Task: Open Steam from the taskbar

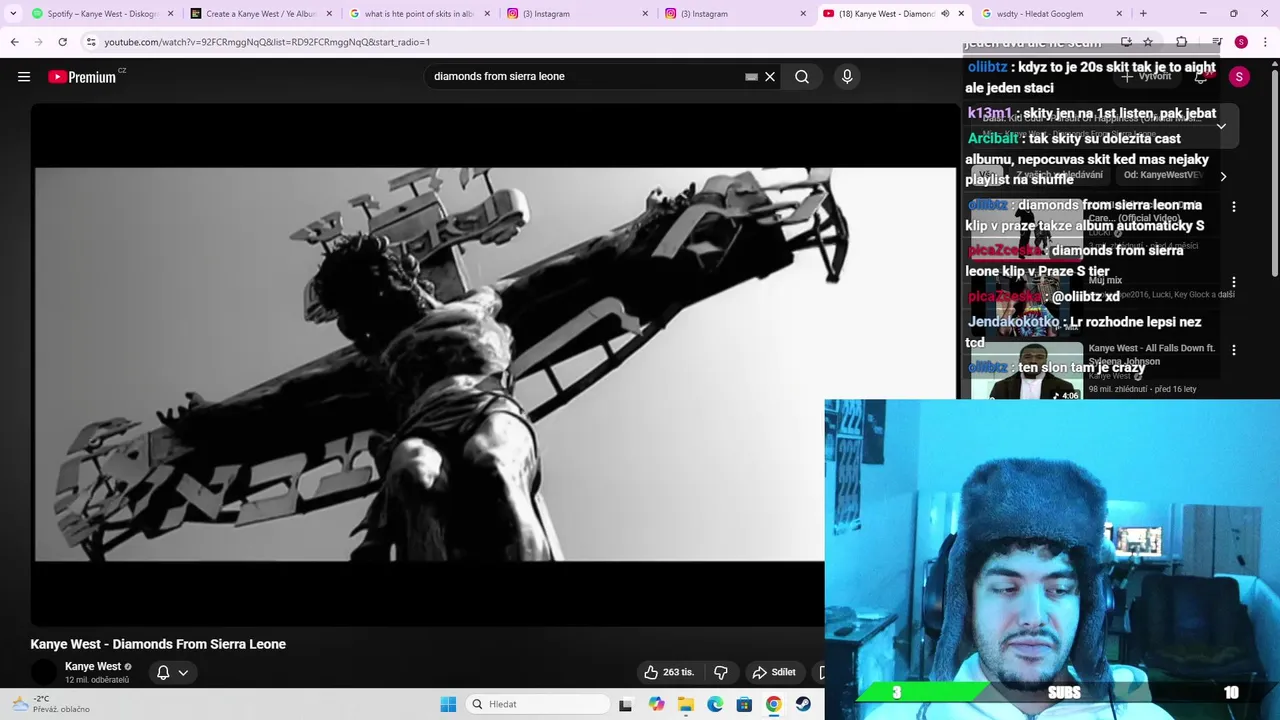Action: 803,704
